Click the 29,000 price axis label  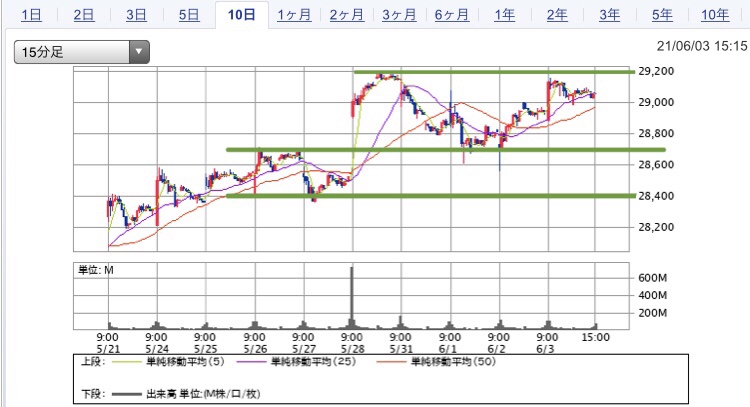(x=656, y=102)
